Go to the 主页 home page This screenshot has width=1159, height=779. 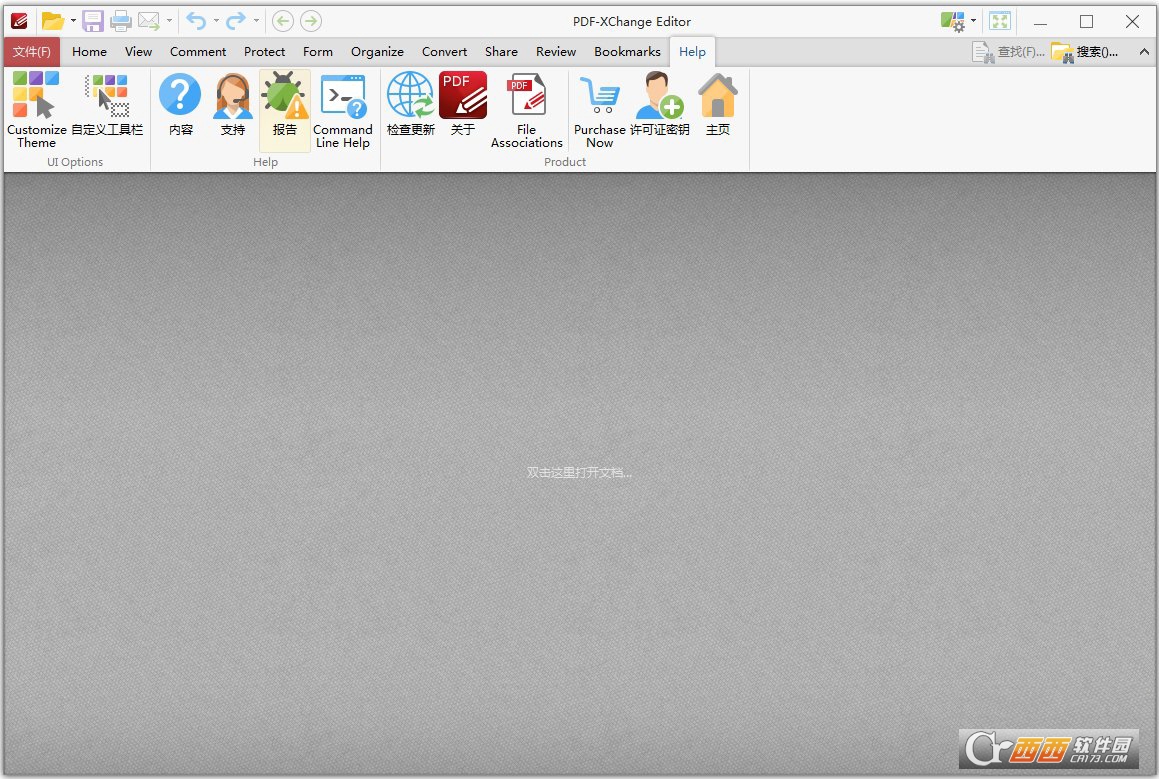pyautogui.click(x=718, y=104)
